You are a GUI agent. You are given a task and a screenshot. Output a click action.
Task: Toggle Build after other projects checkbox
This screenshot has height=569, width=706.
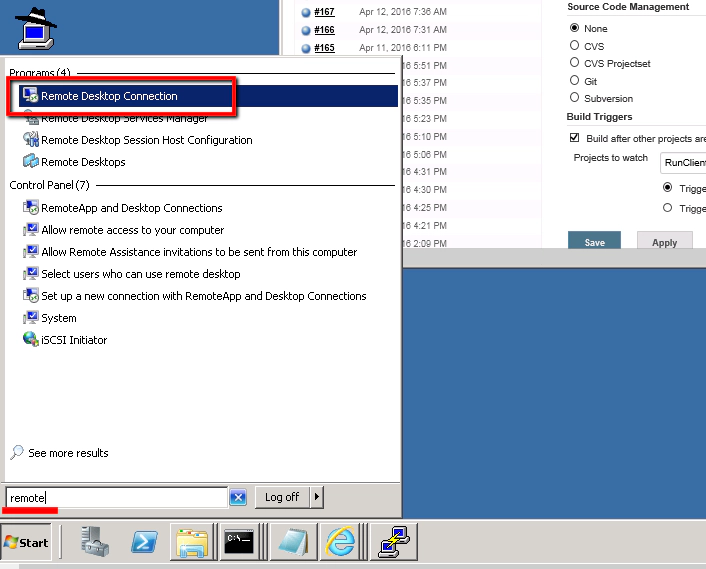pos(575,138)
